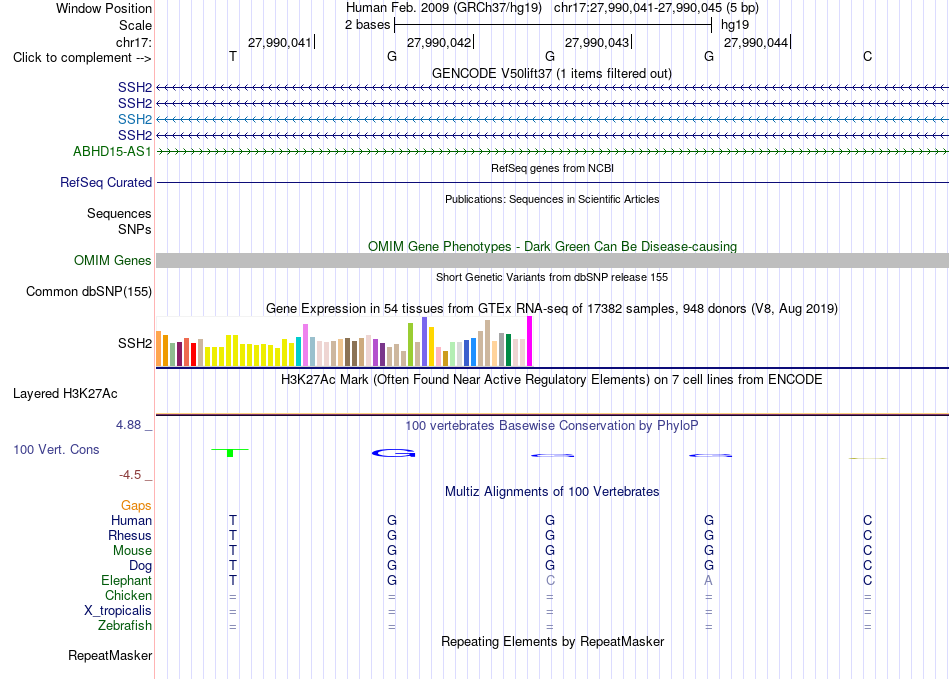Click the orange 'Gaps' label
The image size is (950, 679).
coord(136,505)
